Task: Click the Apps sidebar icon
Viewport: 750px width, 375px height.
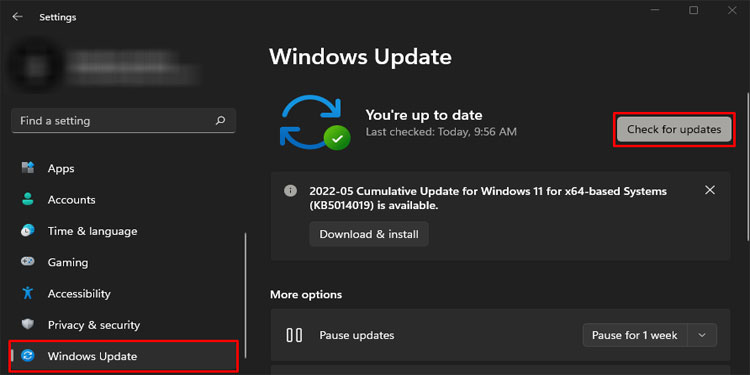Action: coord(28,168)
